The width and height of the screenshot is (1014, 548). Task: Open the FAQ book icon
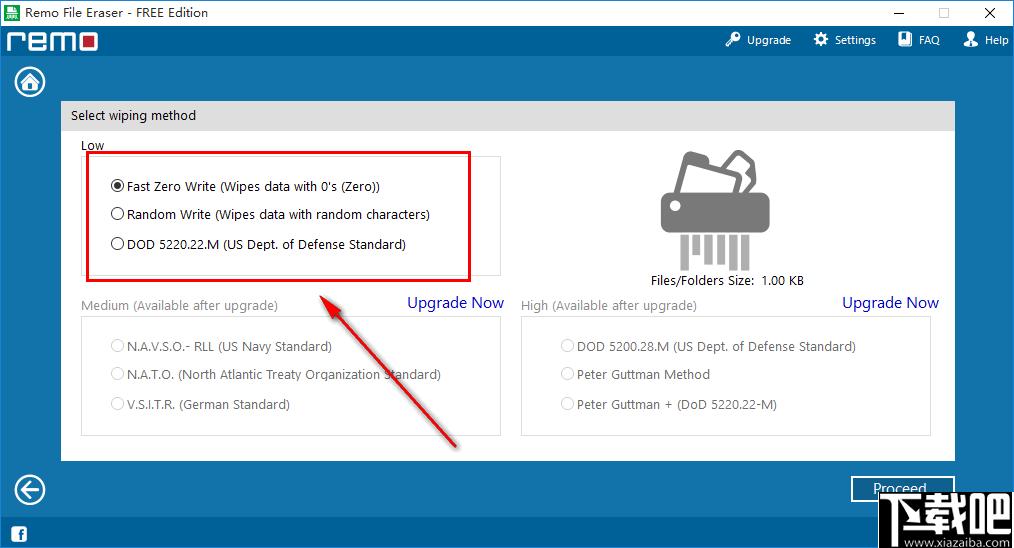(x=905, y=39)
